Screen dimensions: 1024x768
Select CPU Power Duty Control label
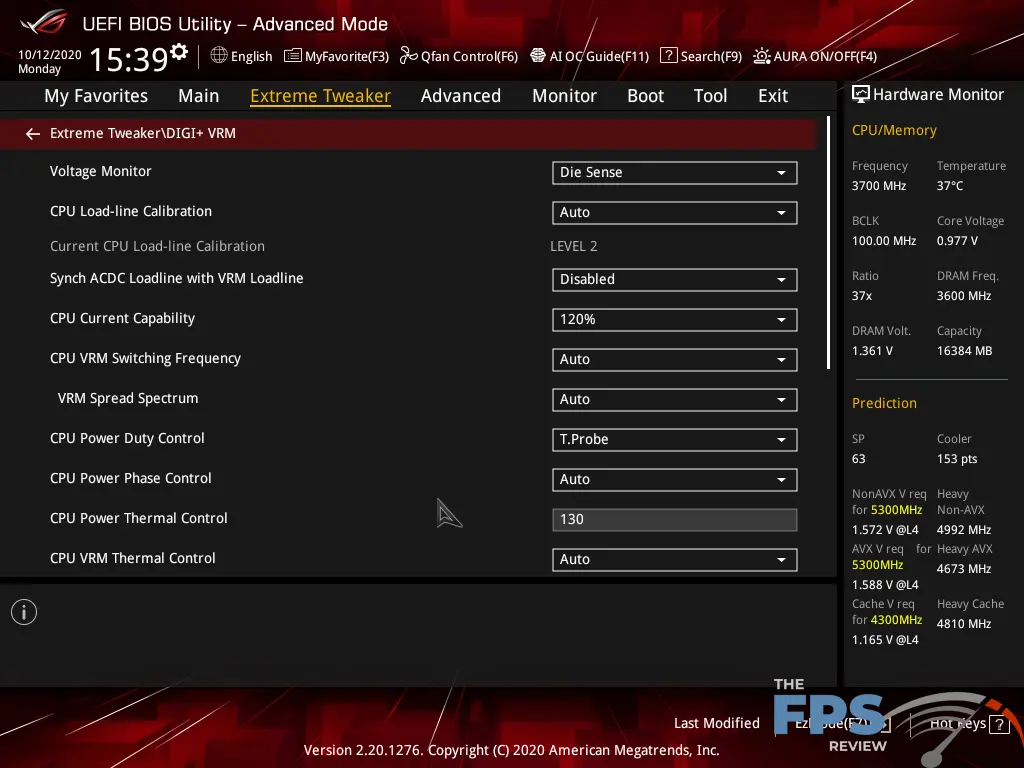127,438
